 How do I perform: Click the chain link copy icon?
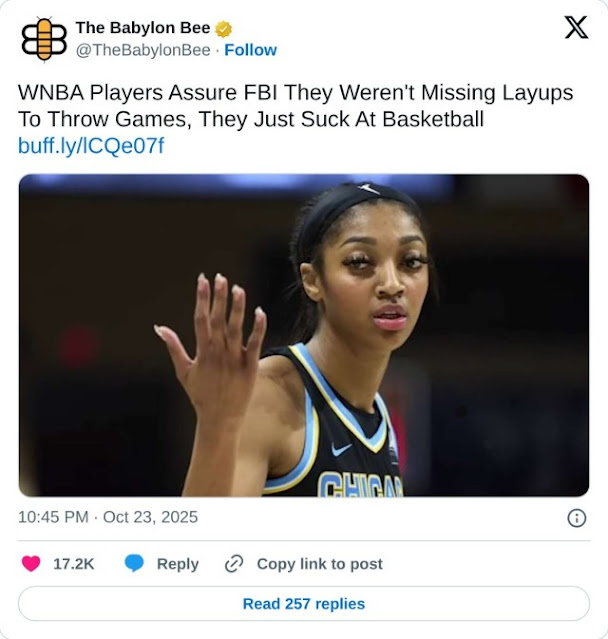234,564
